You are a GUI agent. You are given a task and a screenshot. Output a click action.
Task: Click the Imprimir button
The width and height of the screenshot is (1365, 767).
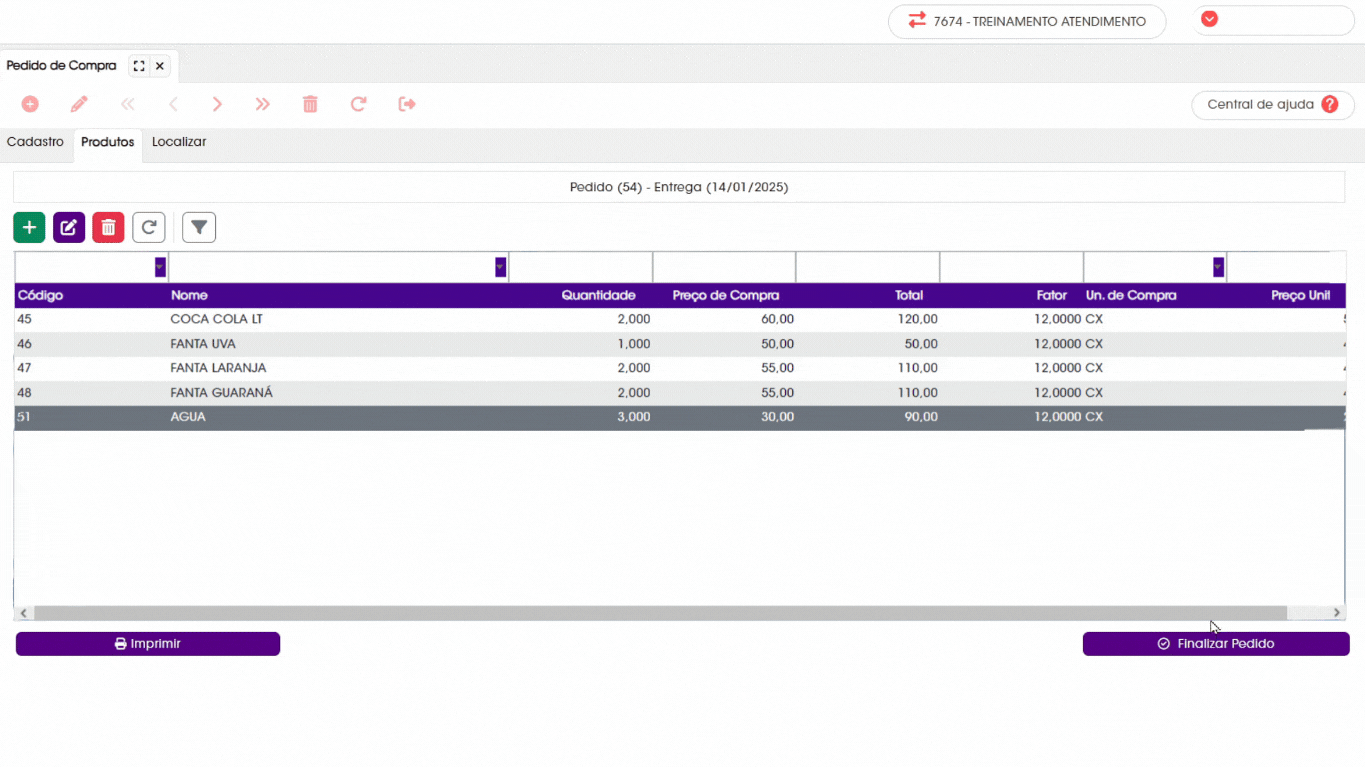pyautogui.click(x=148, y=644)
